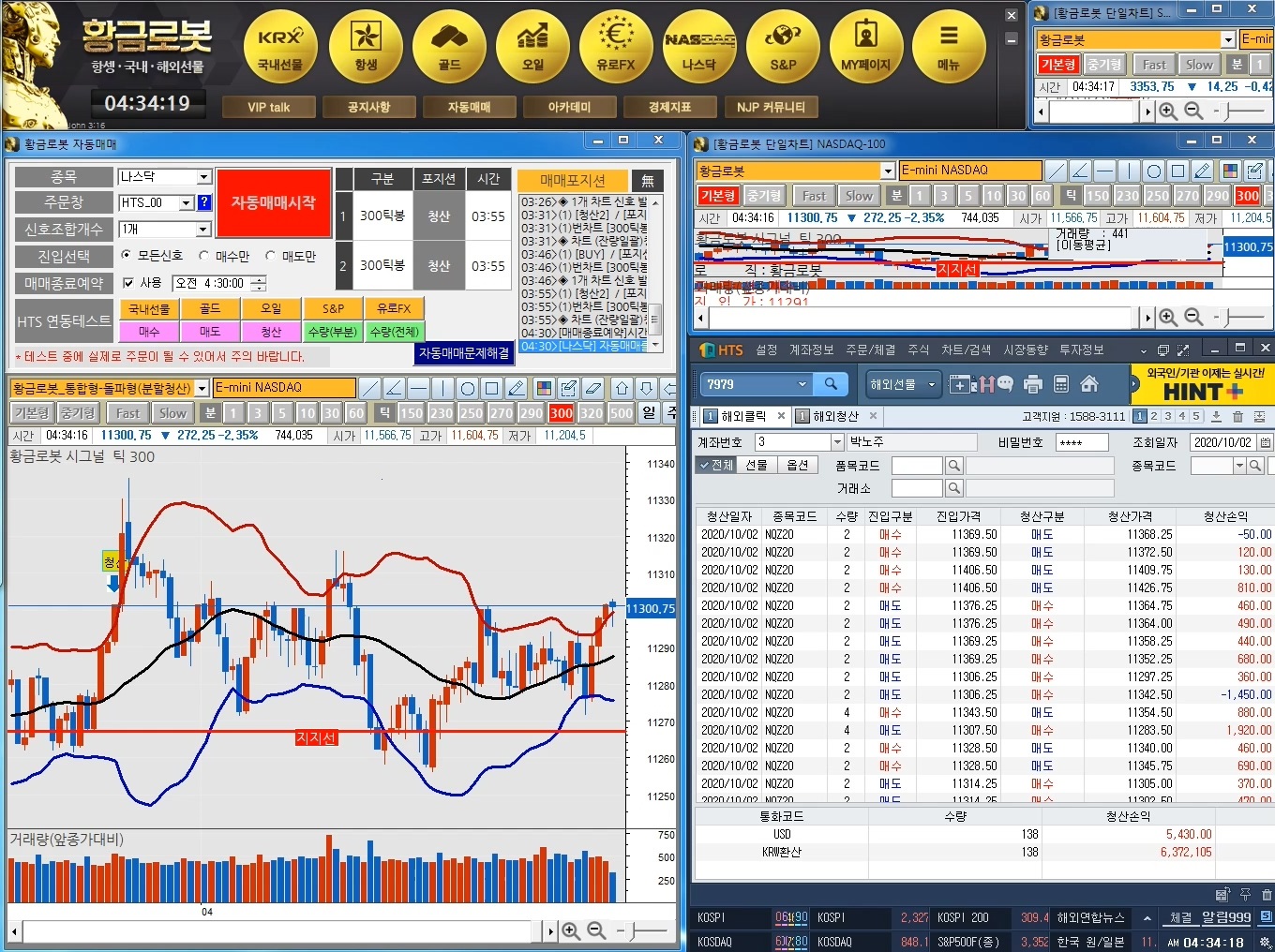Click the 자동매매문제해결 button
This screenshot has width=1275, height=952.
[x=464, y=353]
